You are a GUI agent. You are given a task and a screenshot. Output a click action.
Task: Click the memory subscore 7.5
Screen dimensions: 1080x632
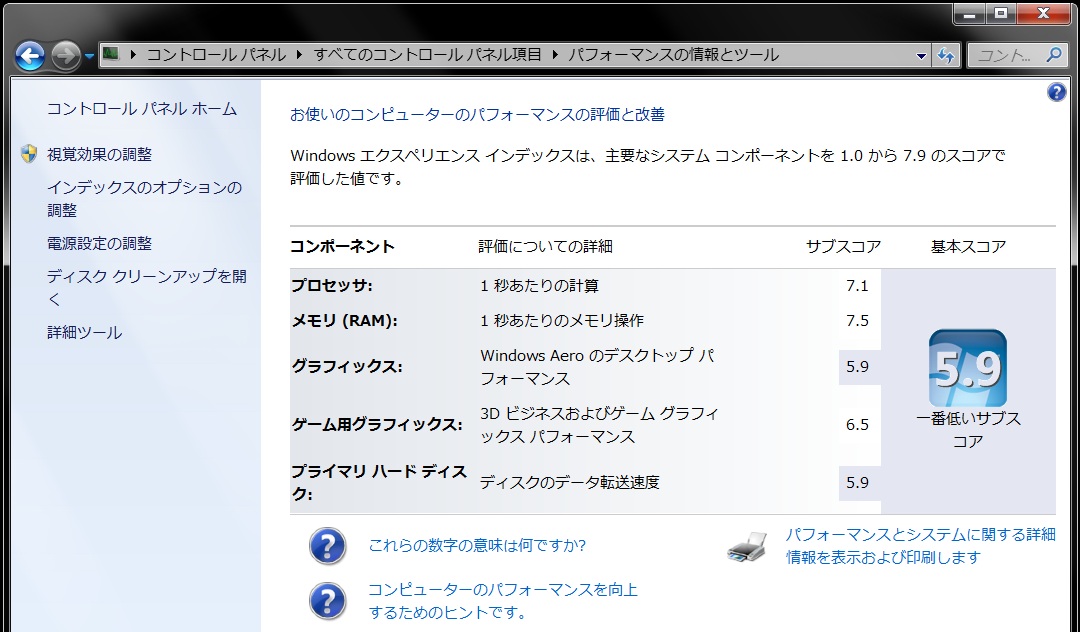[857, 321]
